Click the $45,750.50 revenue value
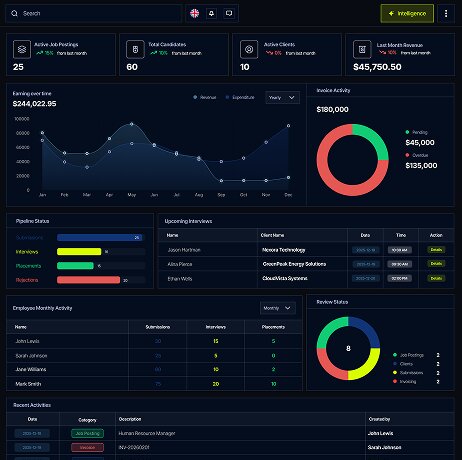Image resolution: width=462 pixels, height=460 pixels. pos(377,67)
